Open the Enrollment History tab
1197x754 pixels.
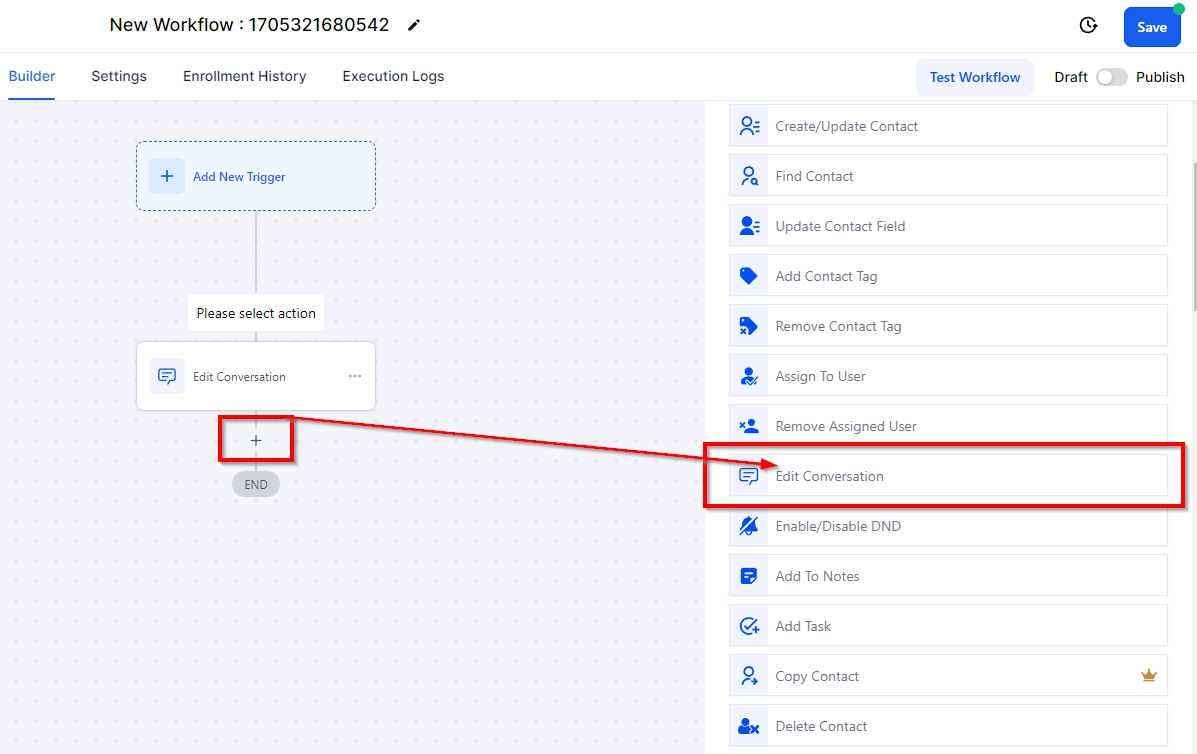pyautogui.click(x=244, y=76)
